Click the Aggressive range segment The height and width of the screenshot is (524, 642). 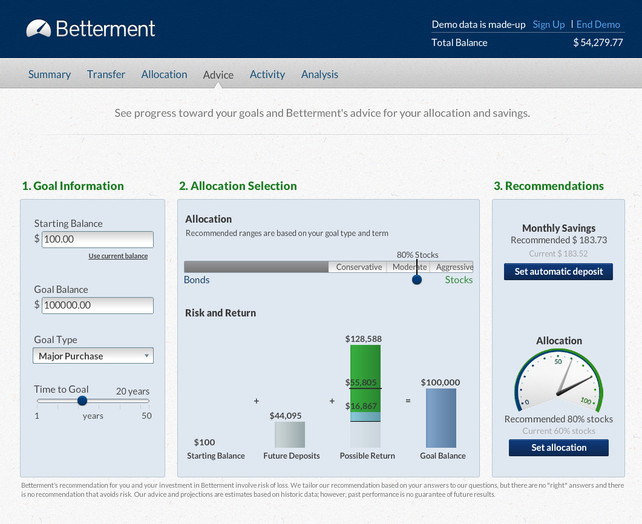click(x=452, y=267)
